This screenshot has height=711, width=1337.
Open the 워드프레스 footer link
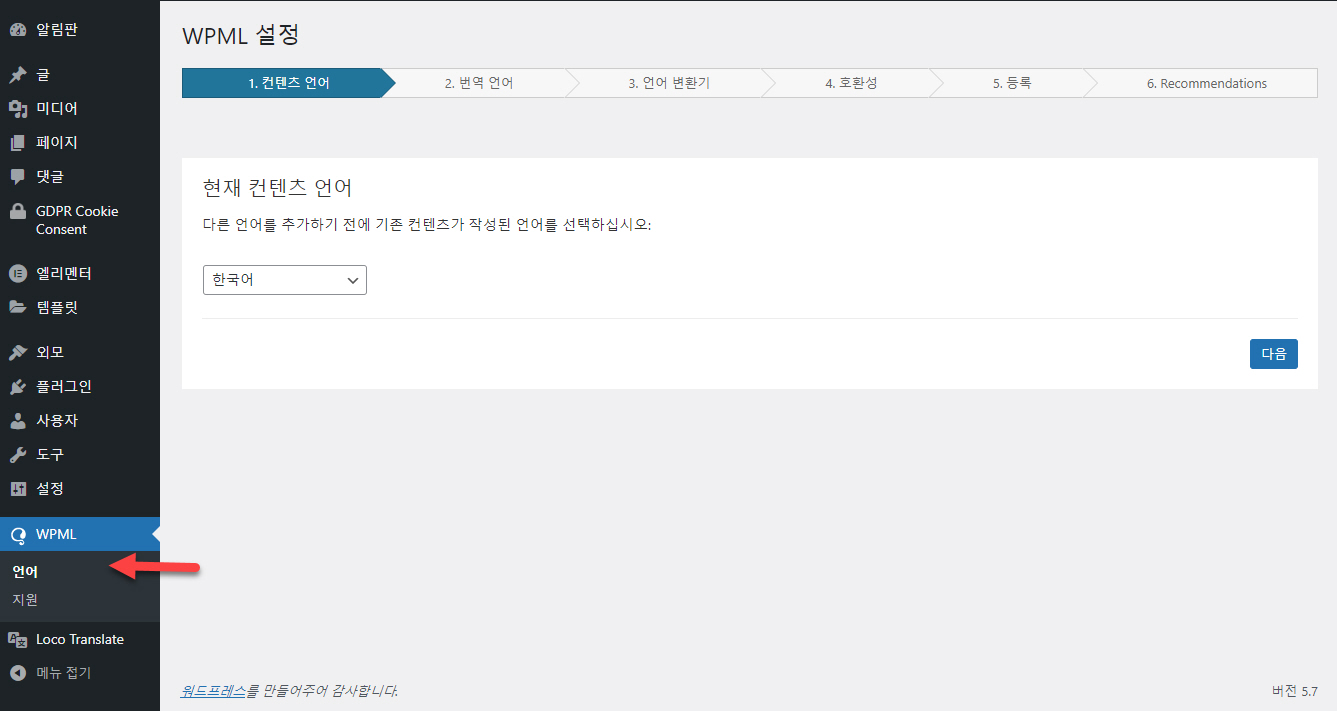tap(213, 691)
